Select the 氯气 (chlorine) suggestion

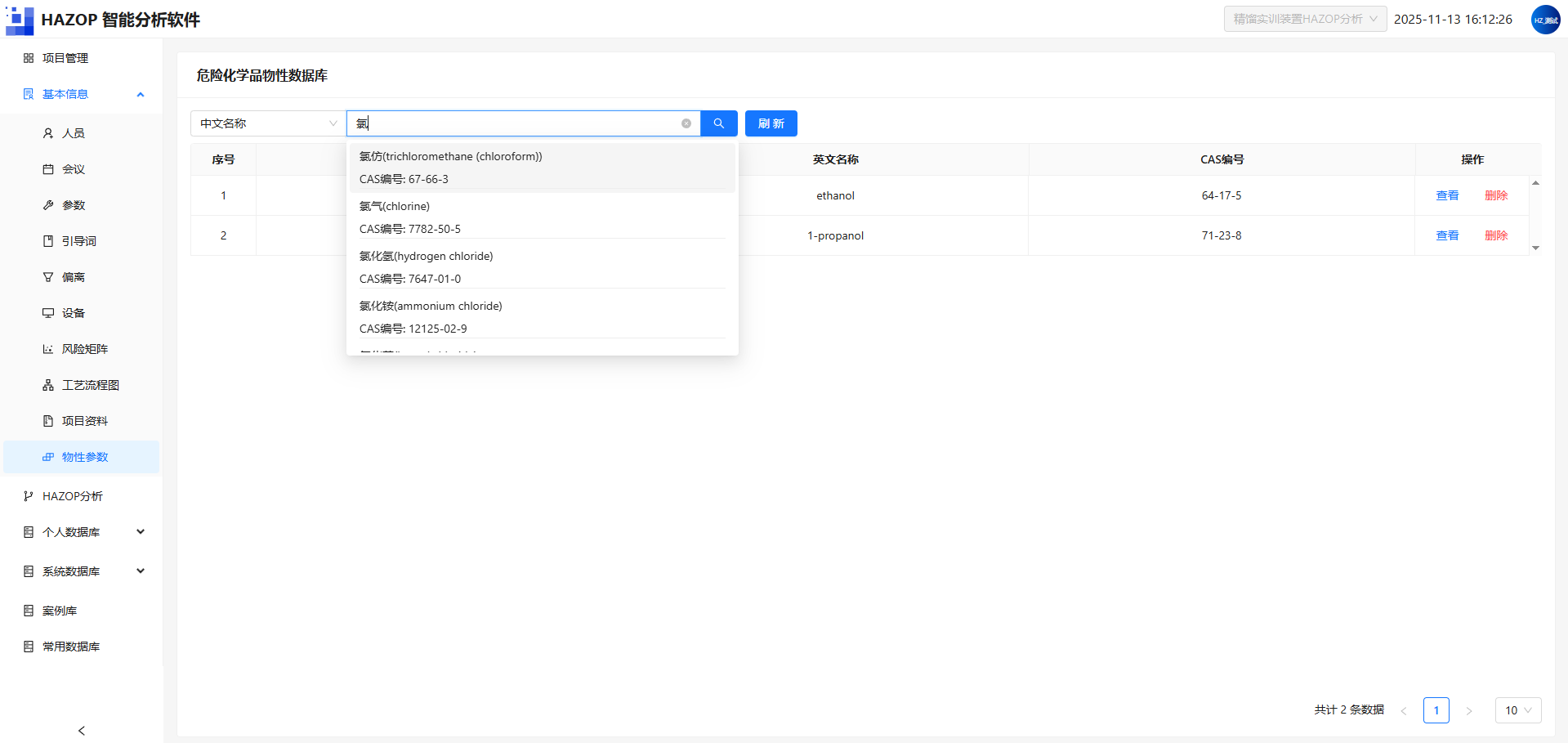[x=543, y=217]
